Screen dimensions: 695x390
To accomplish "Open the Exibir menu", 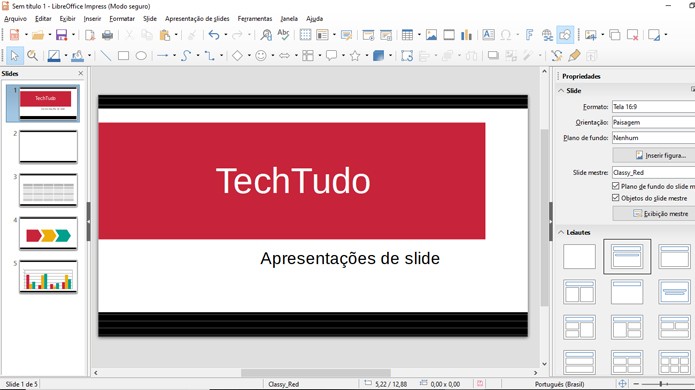I will pyautogui.click(x=67, y=19).
